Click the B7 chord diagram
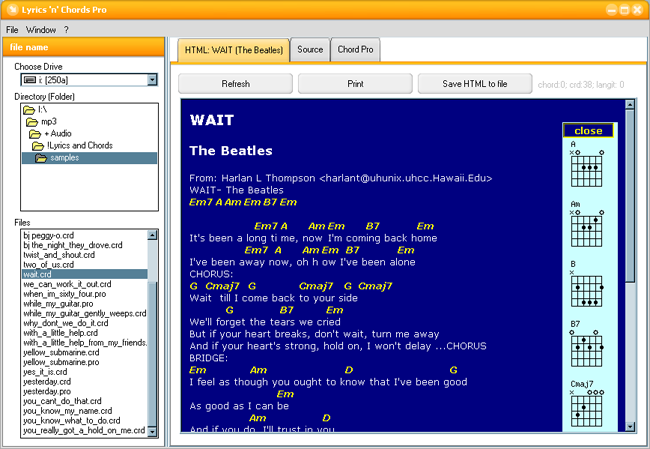Image resolution: width=650 pixels, height=449 pixels. coord(587,344)
